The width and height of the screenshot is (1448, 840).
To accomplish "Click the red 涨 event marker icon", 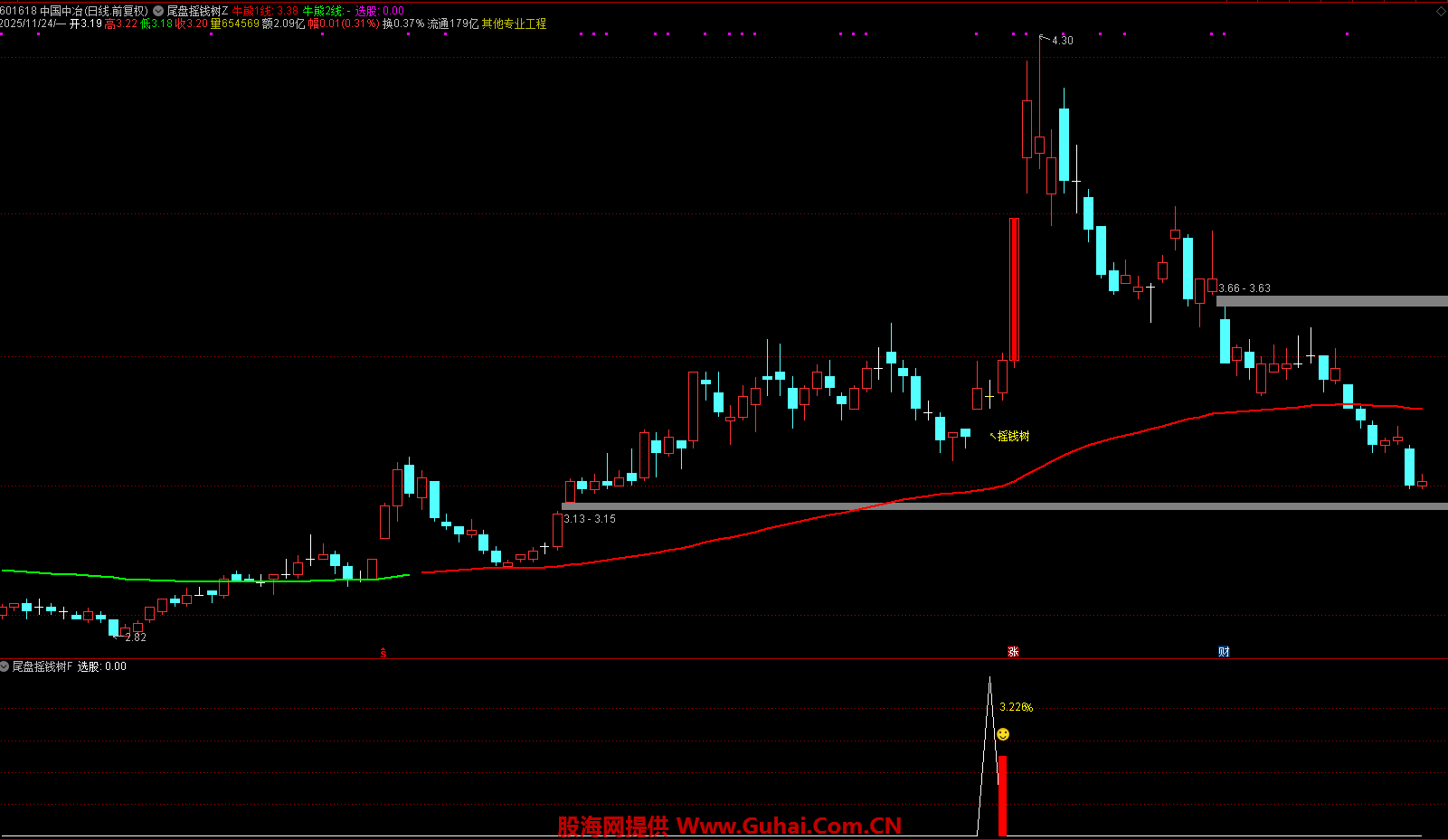I will click(x=1013, y=651).
